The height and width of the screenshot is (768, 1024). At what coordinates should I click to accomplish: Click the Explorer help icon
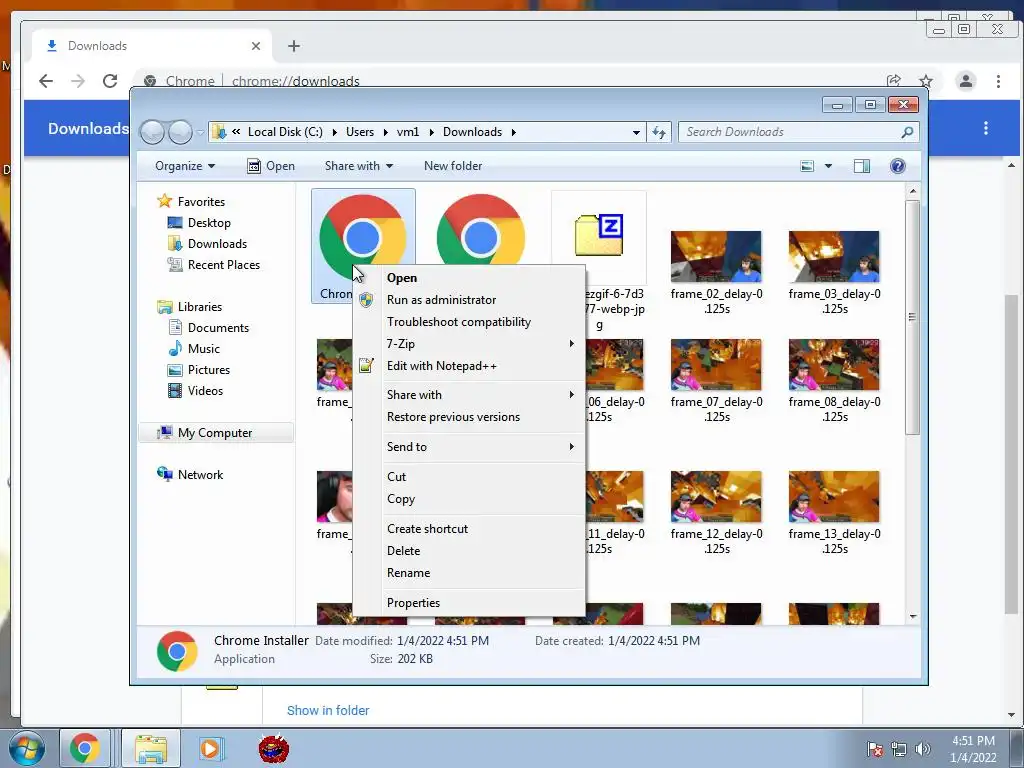tap(898, 166)
